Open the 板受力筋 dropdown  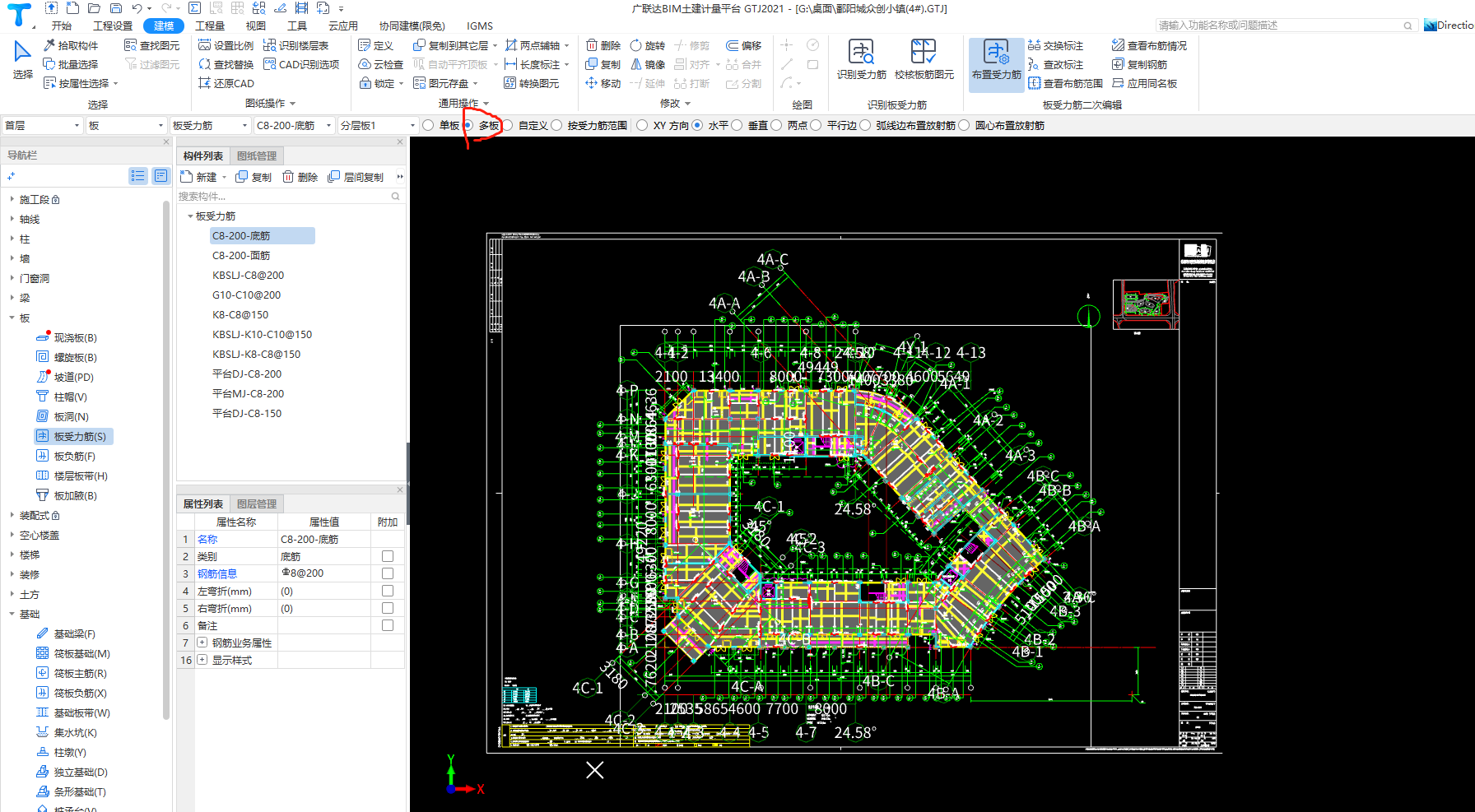[x=210, y=125]
